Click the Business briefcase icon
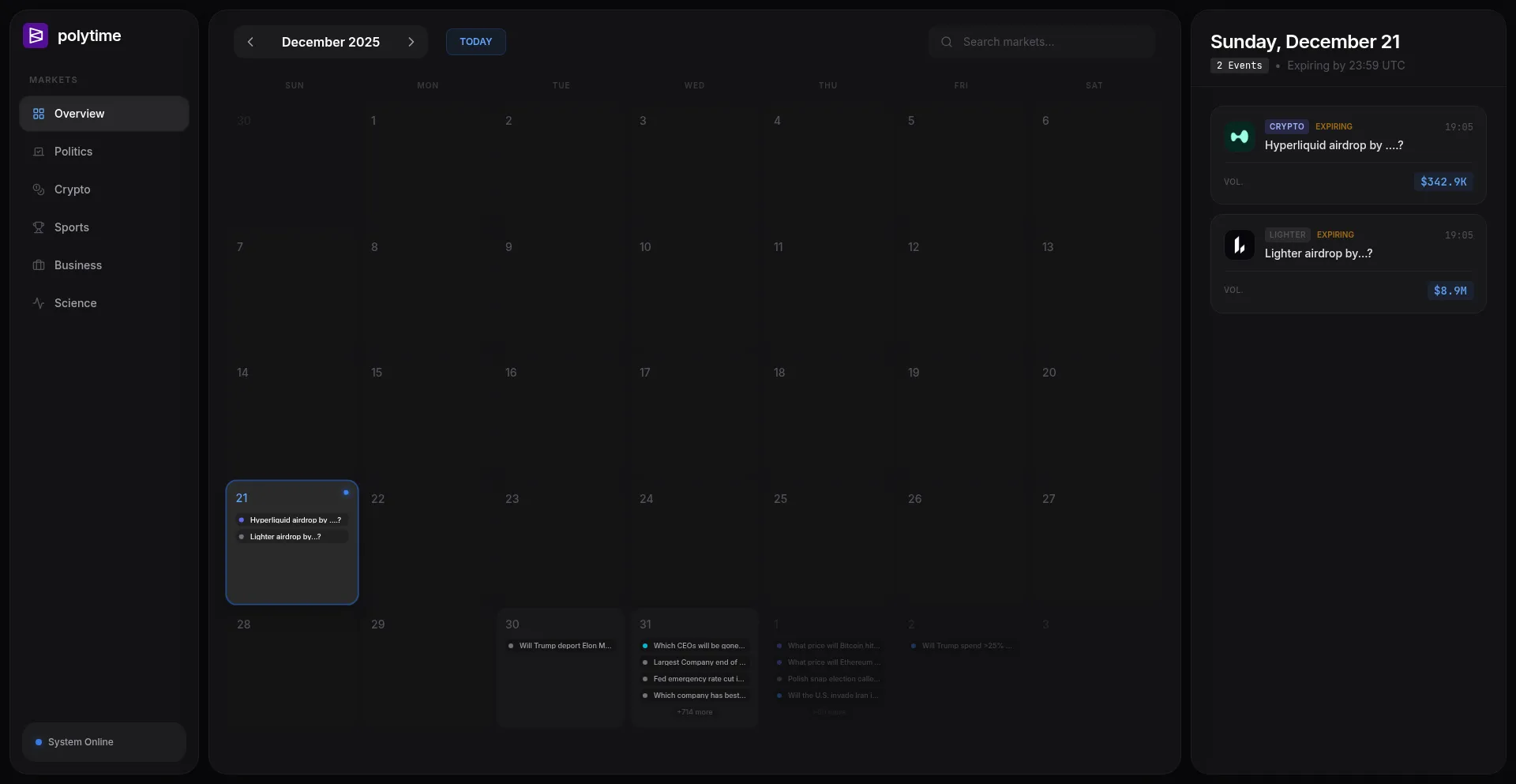Viewport: 1516px width, 784px height. click(x=39, y=265)
